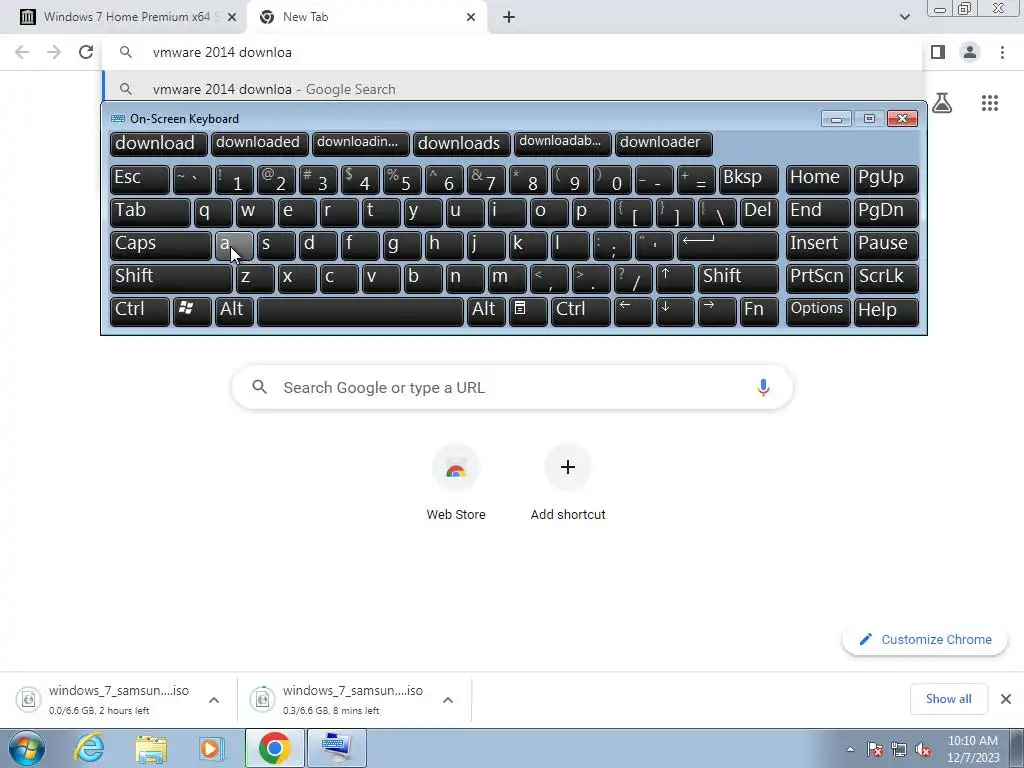Open the Windows Start button
Image resolution: width=1024 pixels, height=768 pixels.
click(26, 748)
